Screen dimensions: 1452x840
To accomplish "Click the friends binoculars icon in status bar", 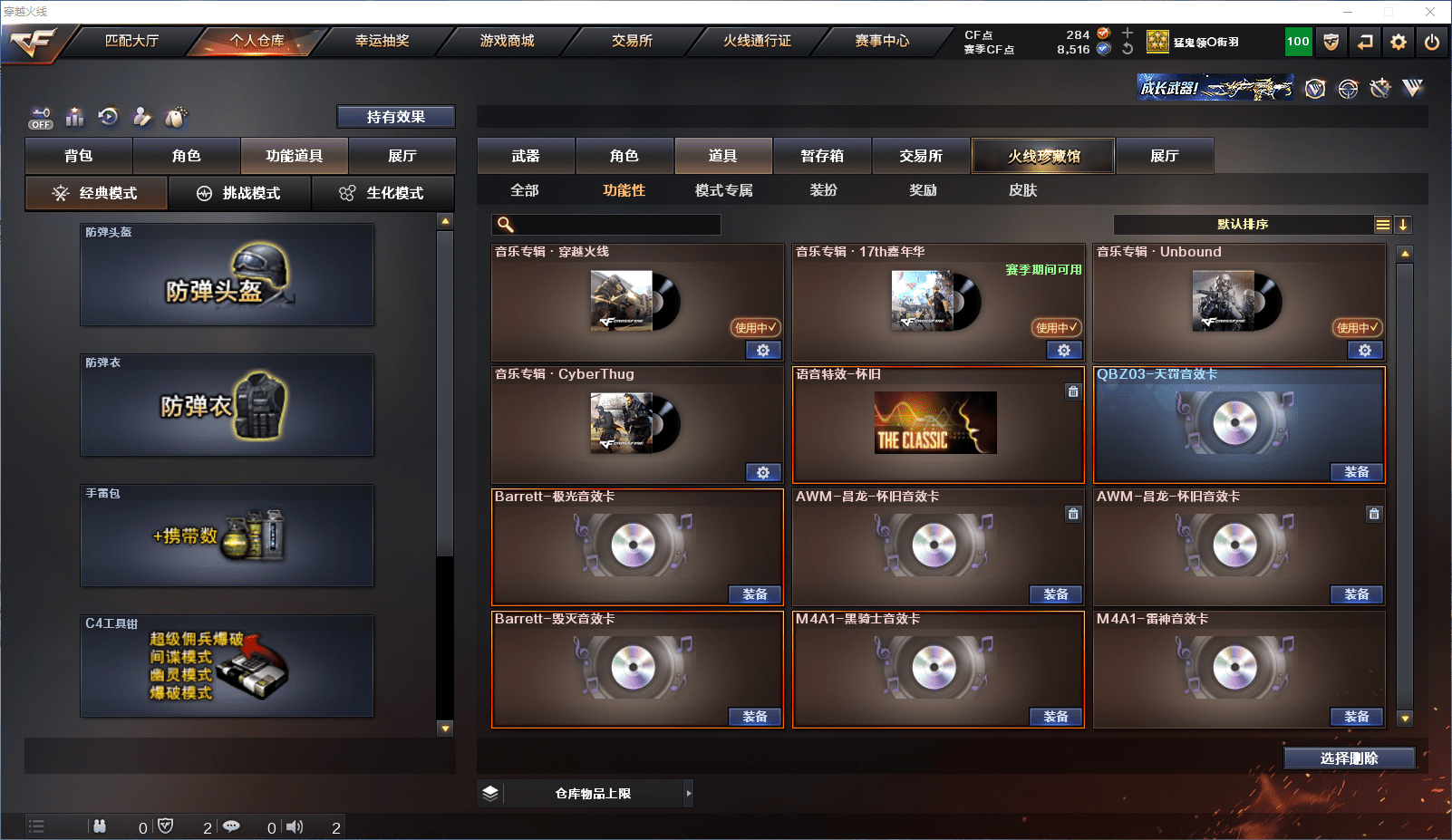I will point(100,826).
